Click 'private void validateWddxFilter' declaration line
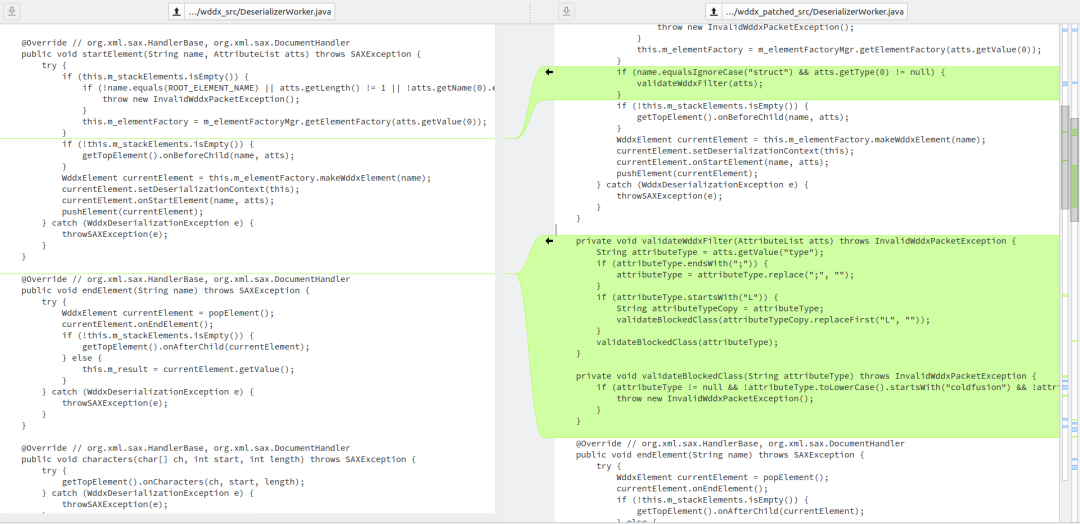This screenshot has width=1080, height=524. (x=796, y=242)
